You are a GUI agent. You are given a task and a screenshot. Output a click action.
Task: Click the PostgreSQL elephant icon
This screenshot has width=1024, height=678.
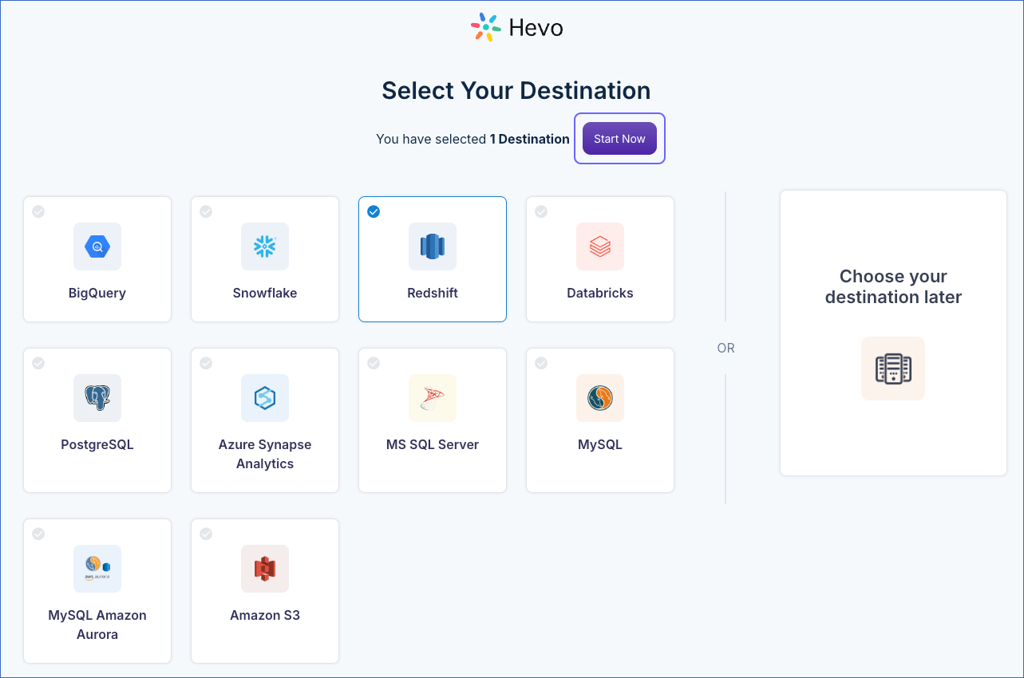pos(97,398)
